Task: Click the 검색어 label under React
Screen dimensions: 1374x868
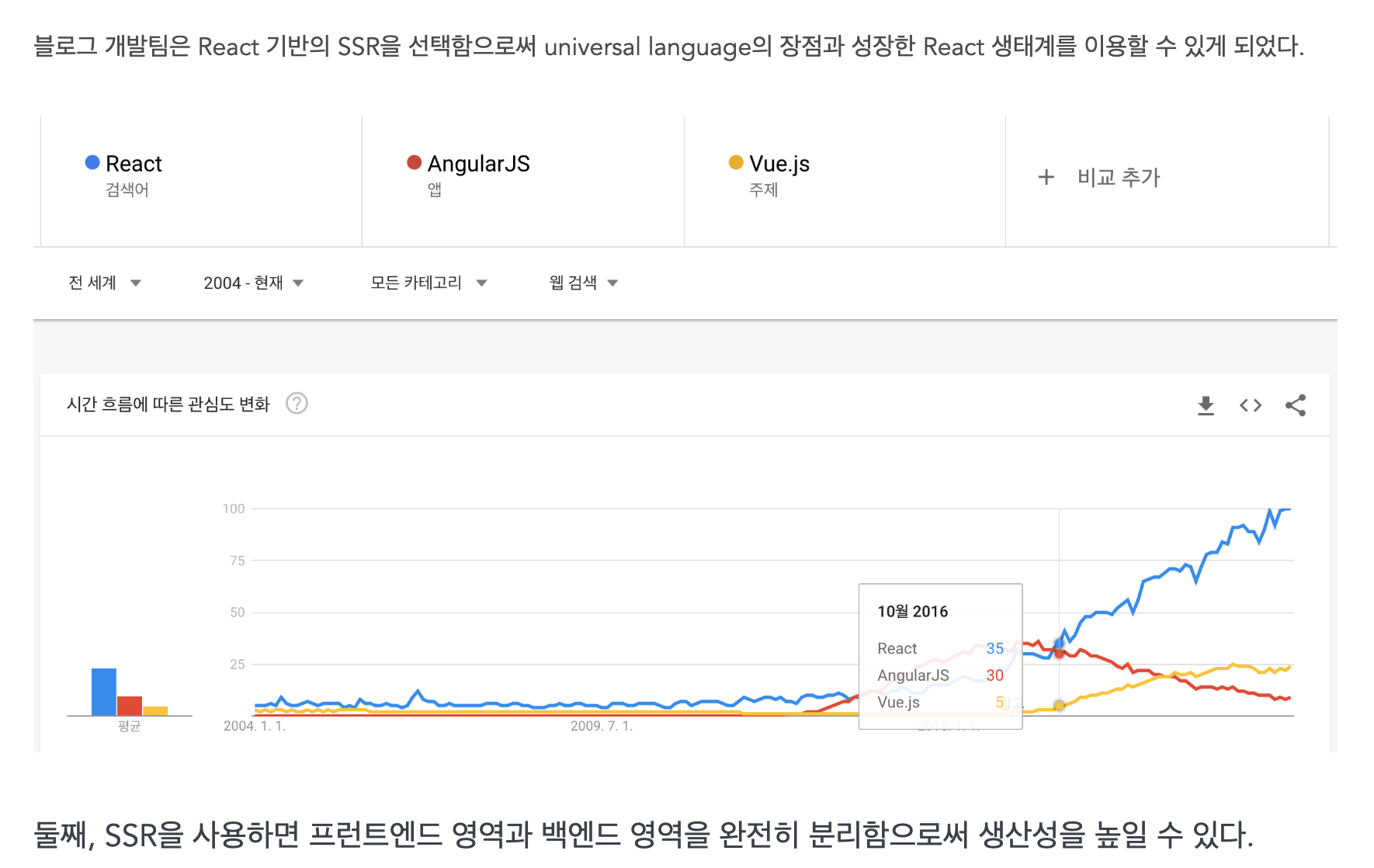Action: [x=127, y=189]
